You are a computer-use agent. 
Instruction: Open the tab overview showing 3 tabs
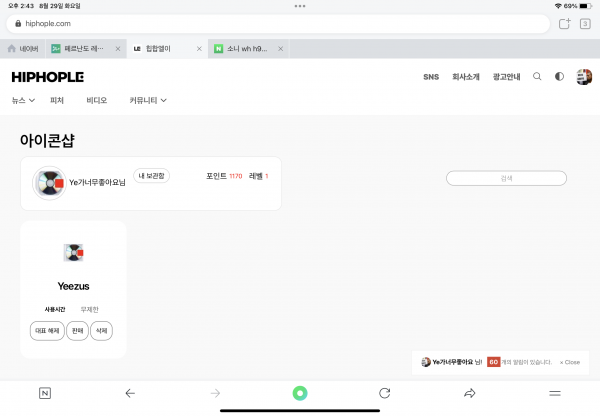[x=585, y=24]
